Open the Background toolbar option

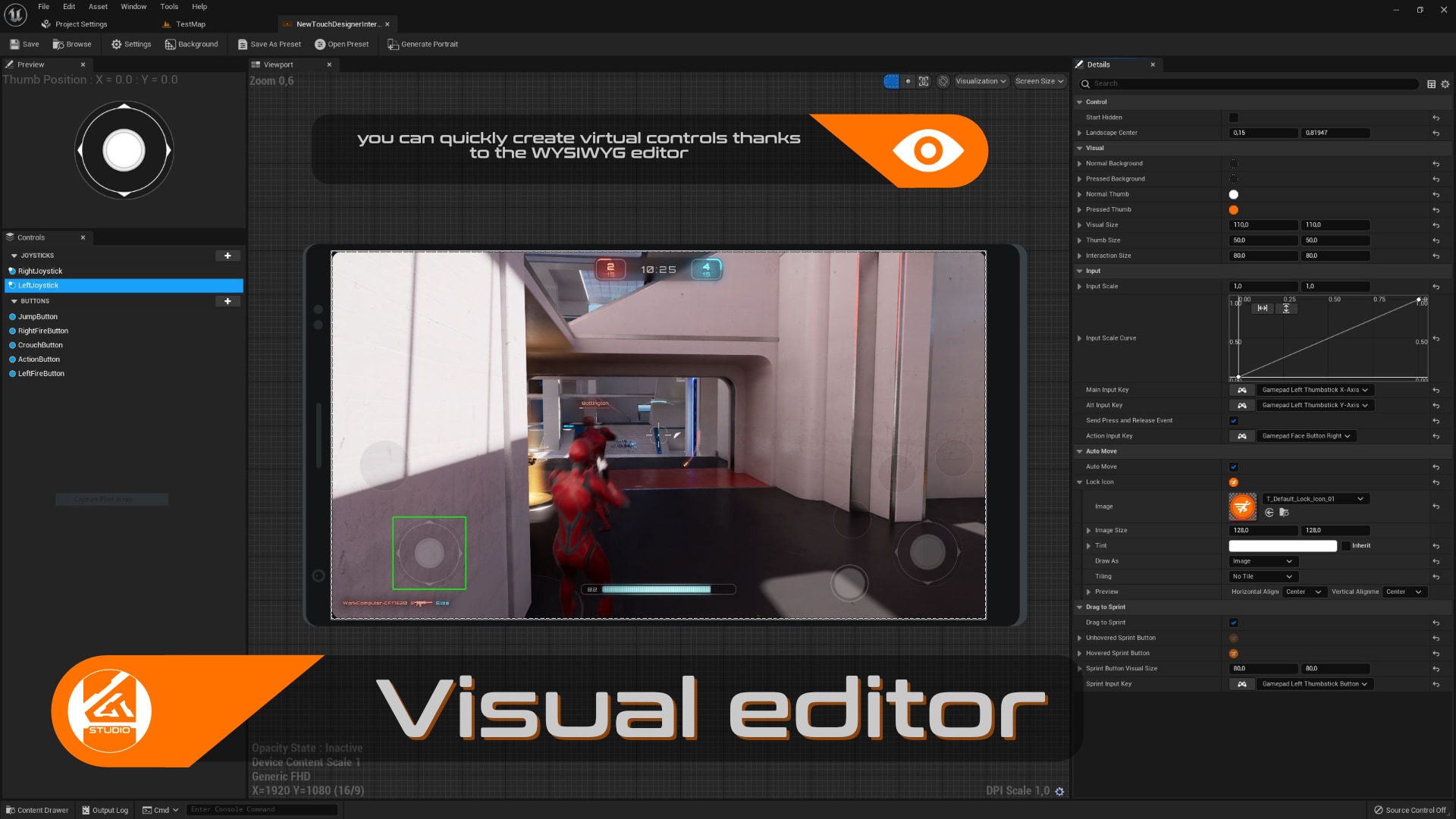[192, 44]
